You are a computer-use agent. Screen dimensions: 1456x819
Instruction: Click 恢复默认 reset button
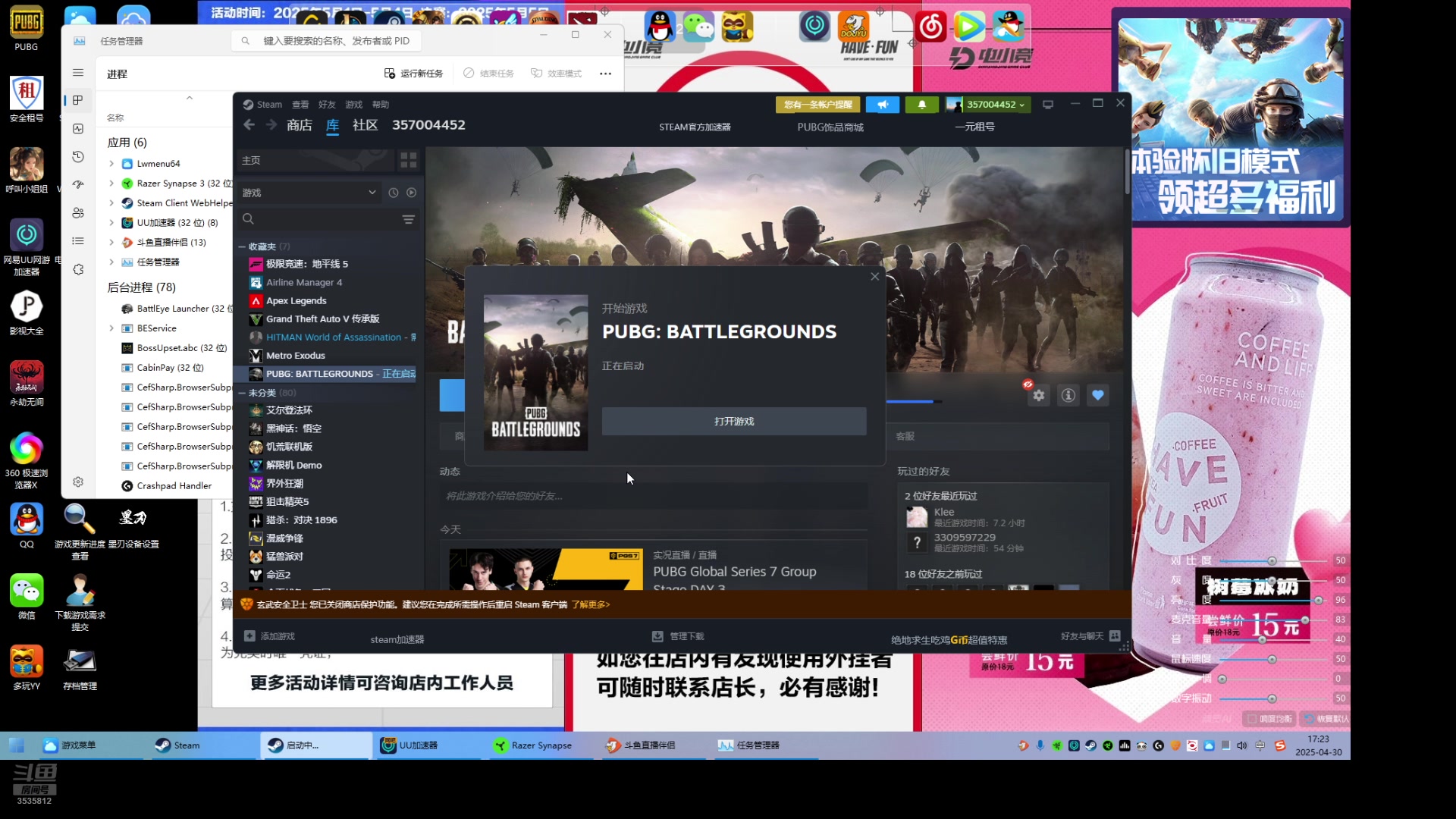(x=1326, y=719)
